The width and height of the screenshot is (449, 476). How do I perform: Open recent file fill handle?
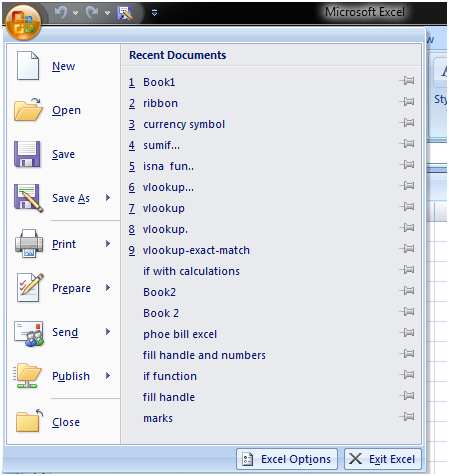pyautogui.click(x=169, y=397)
